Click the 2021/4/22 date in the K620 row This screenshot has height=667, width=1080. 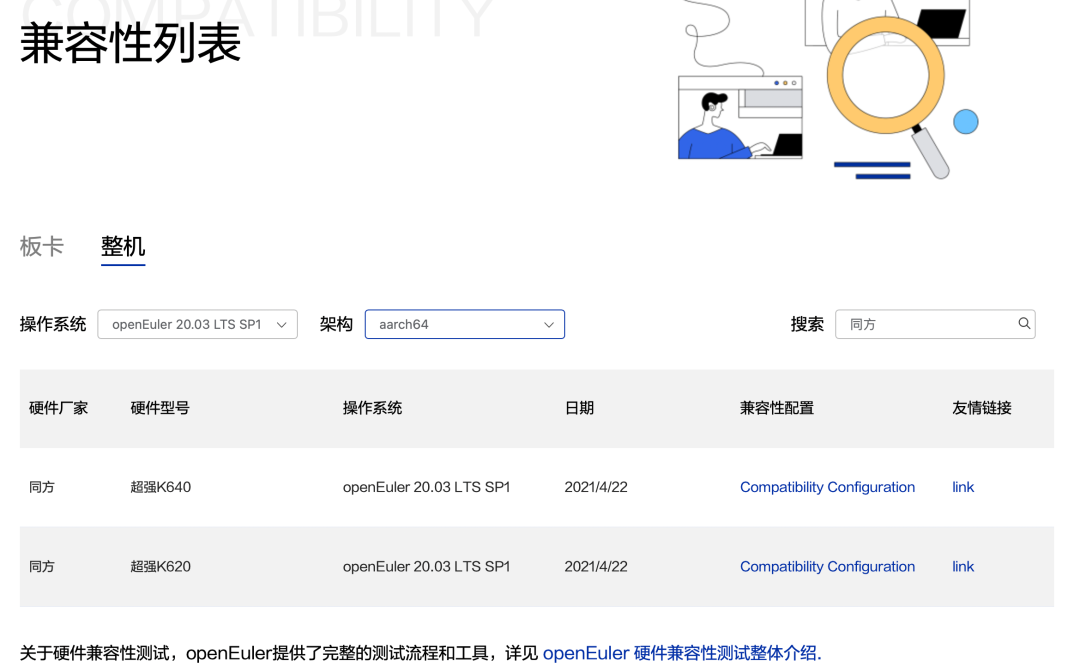tap(596, 566)
